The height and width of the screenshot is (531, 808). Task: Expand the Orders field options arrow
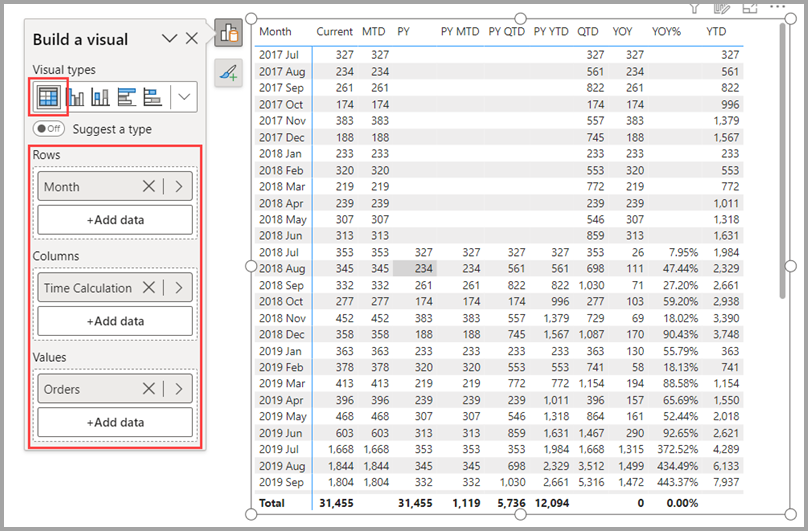[x=179, y=389]
